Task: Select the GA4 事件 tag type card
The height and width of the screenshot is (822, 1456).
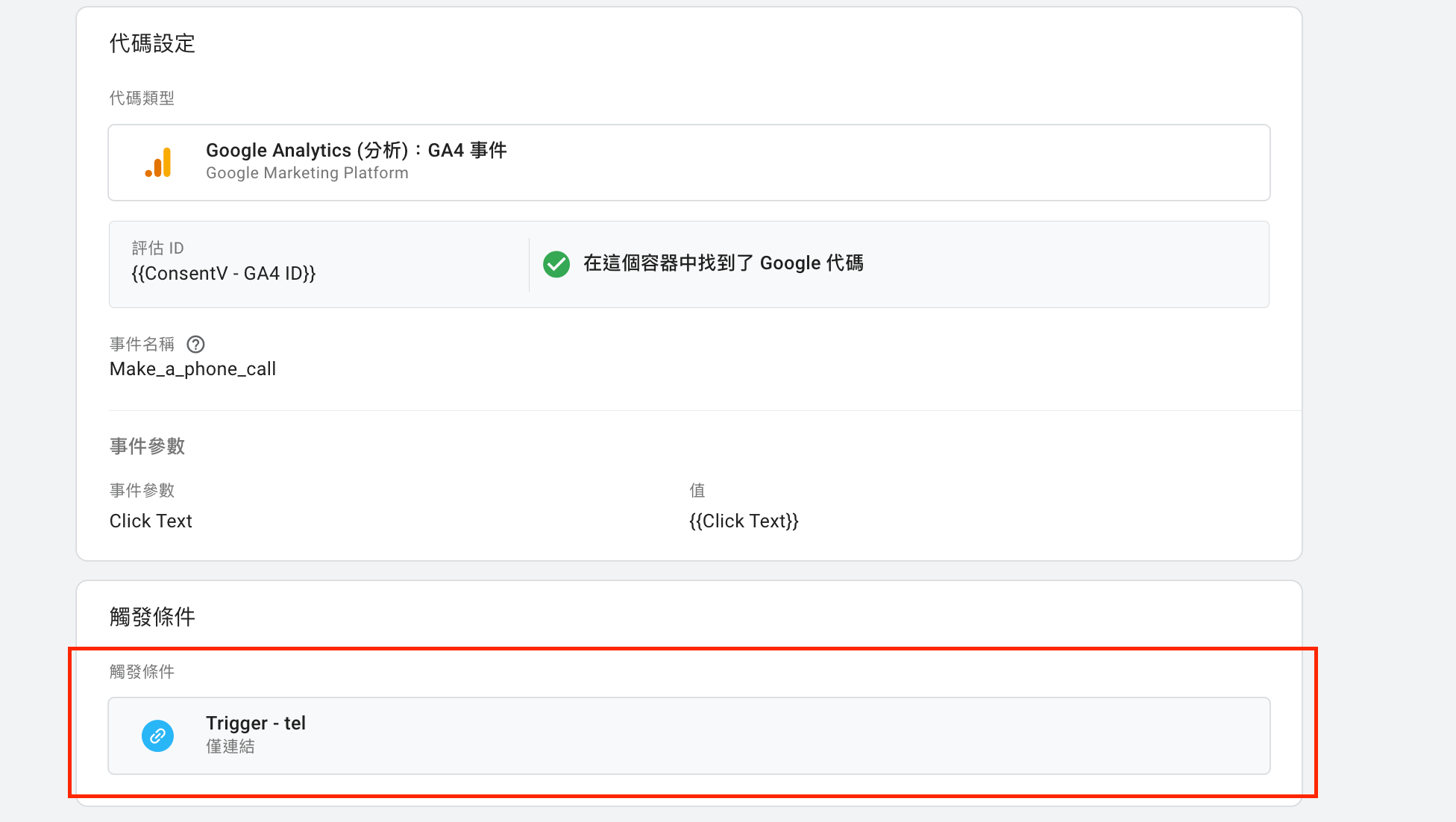Action: coord(689,163)
